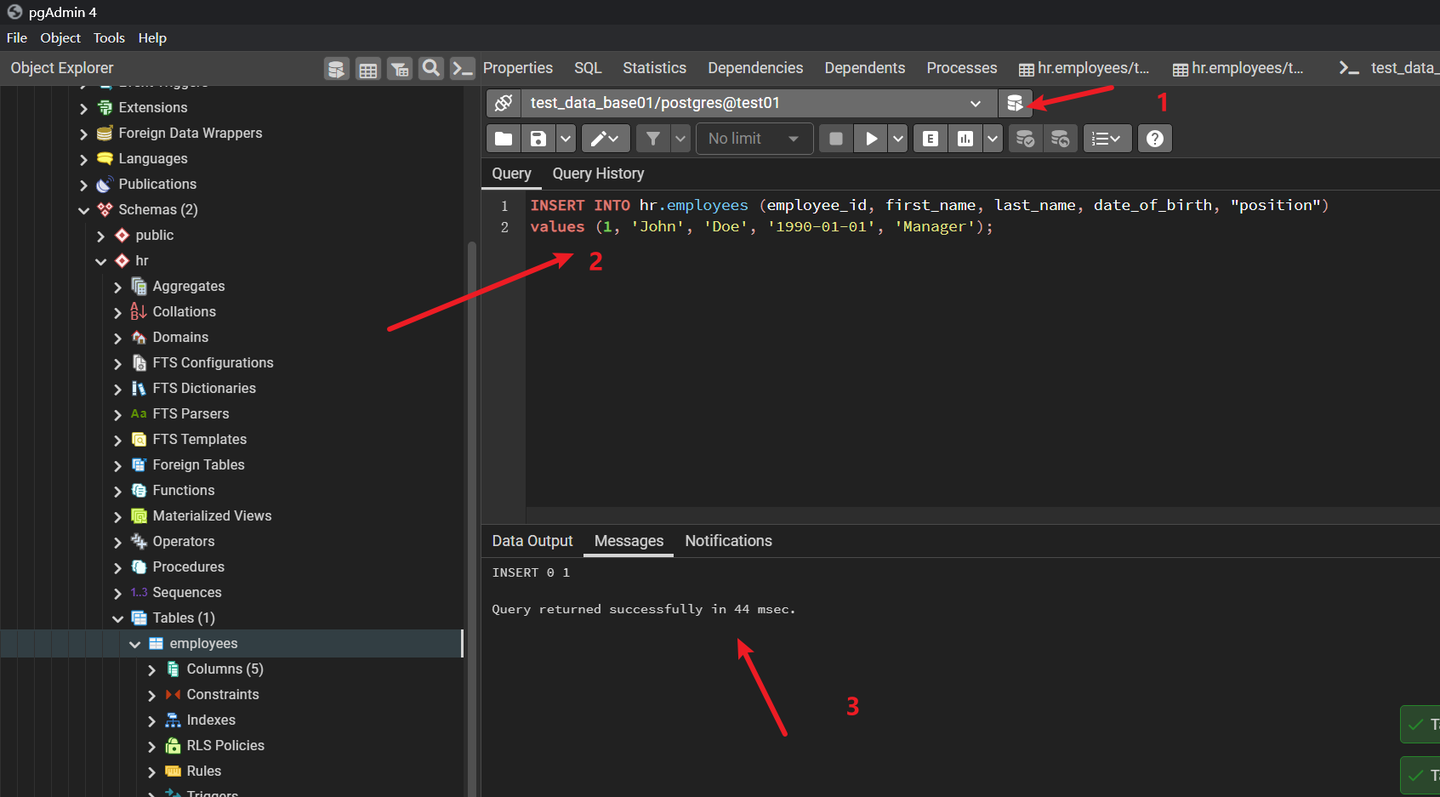
Task: Click the Commit transaction icon
Action: [1025, 139]
